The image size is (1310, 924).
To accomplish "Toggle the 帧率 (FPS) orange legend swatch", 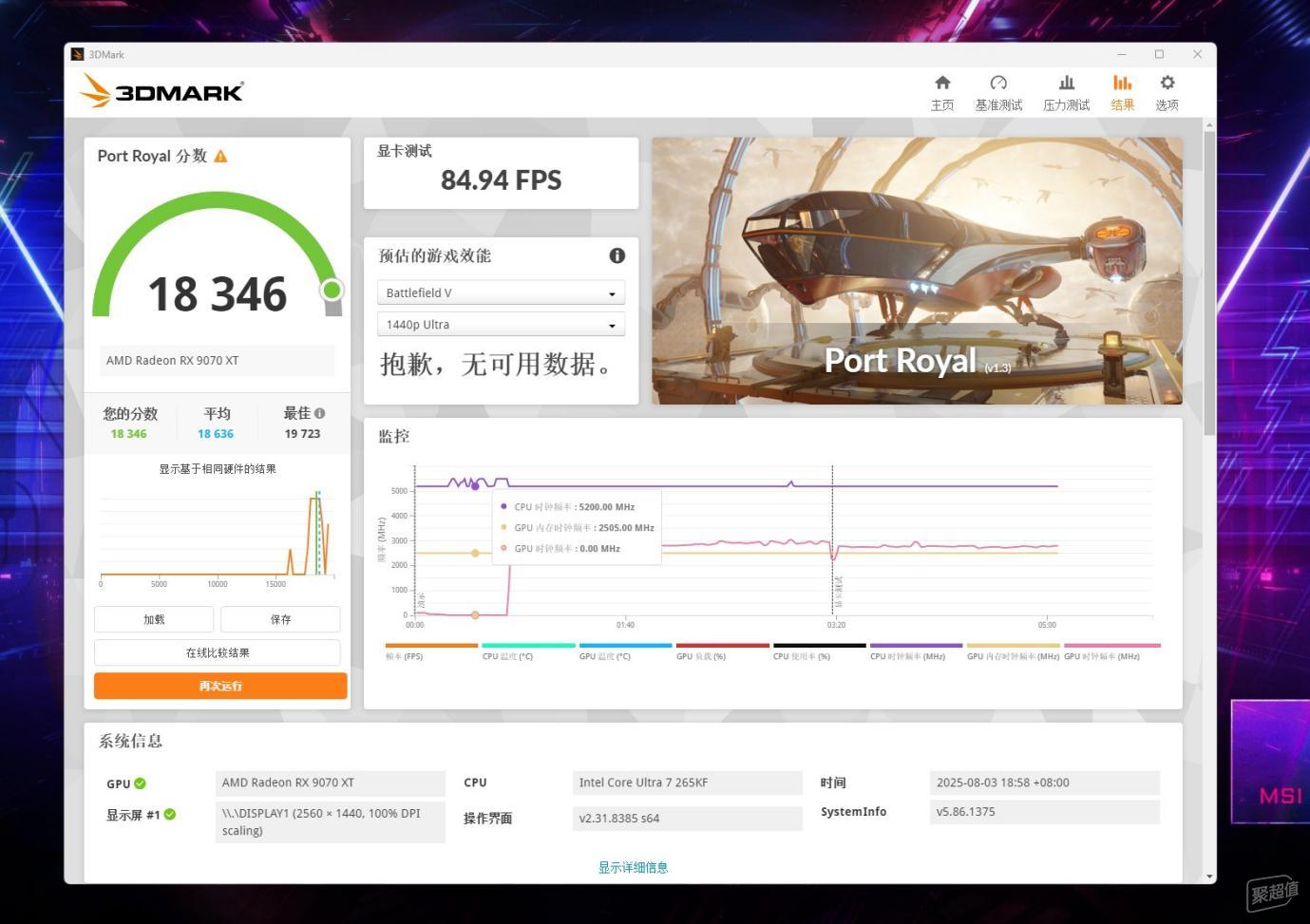I will point(431,646).
